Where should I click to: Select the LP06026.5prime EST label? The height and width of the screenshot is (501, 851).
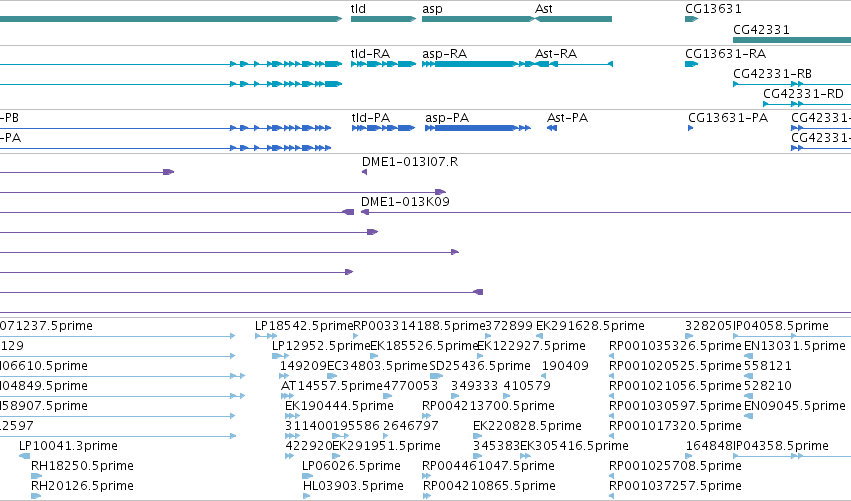pos(351,466)
